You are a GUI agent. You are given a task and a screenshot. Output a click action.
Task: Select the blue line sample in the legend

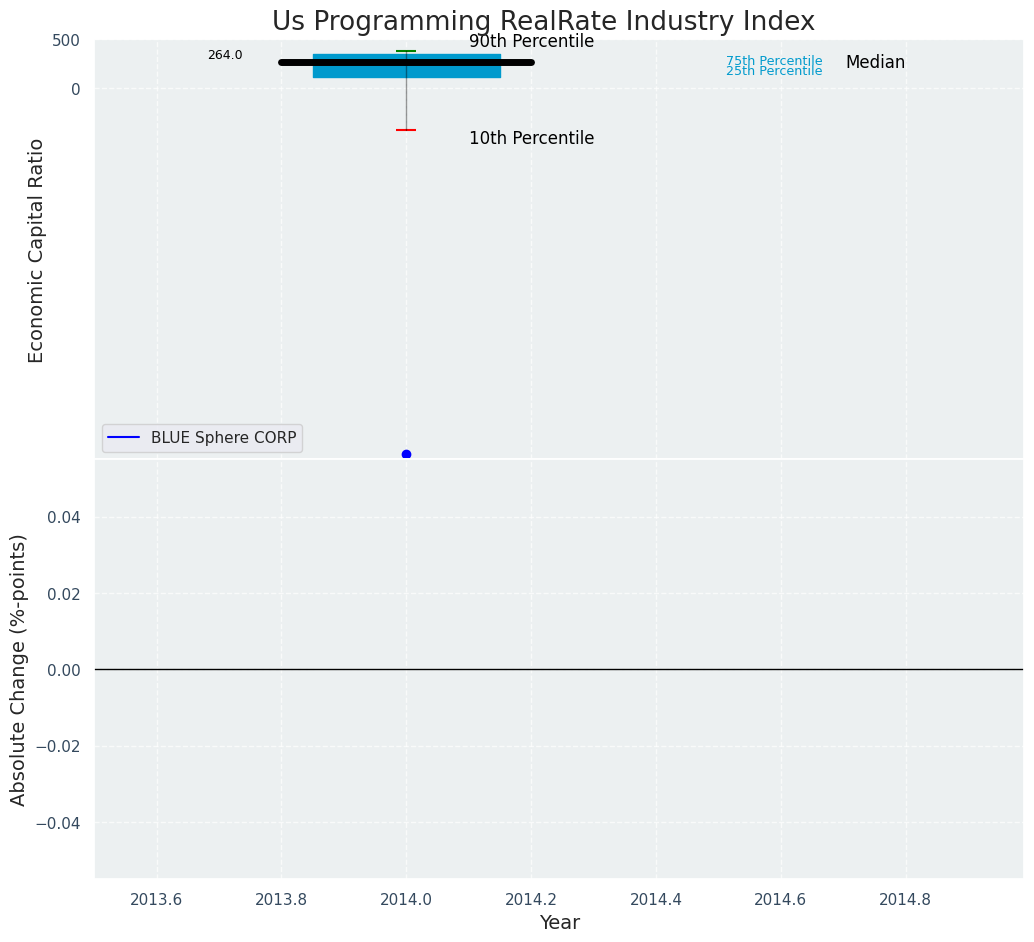pos(124,438)
